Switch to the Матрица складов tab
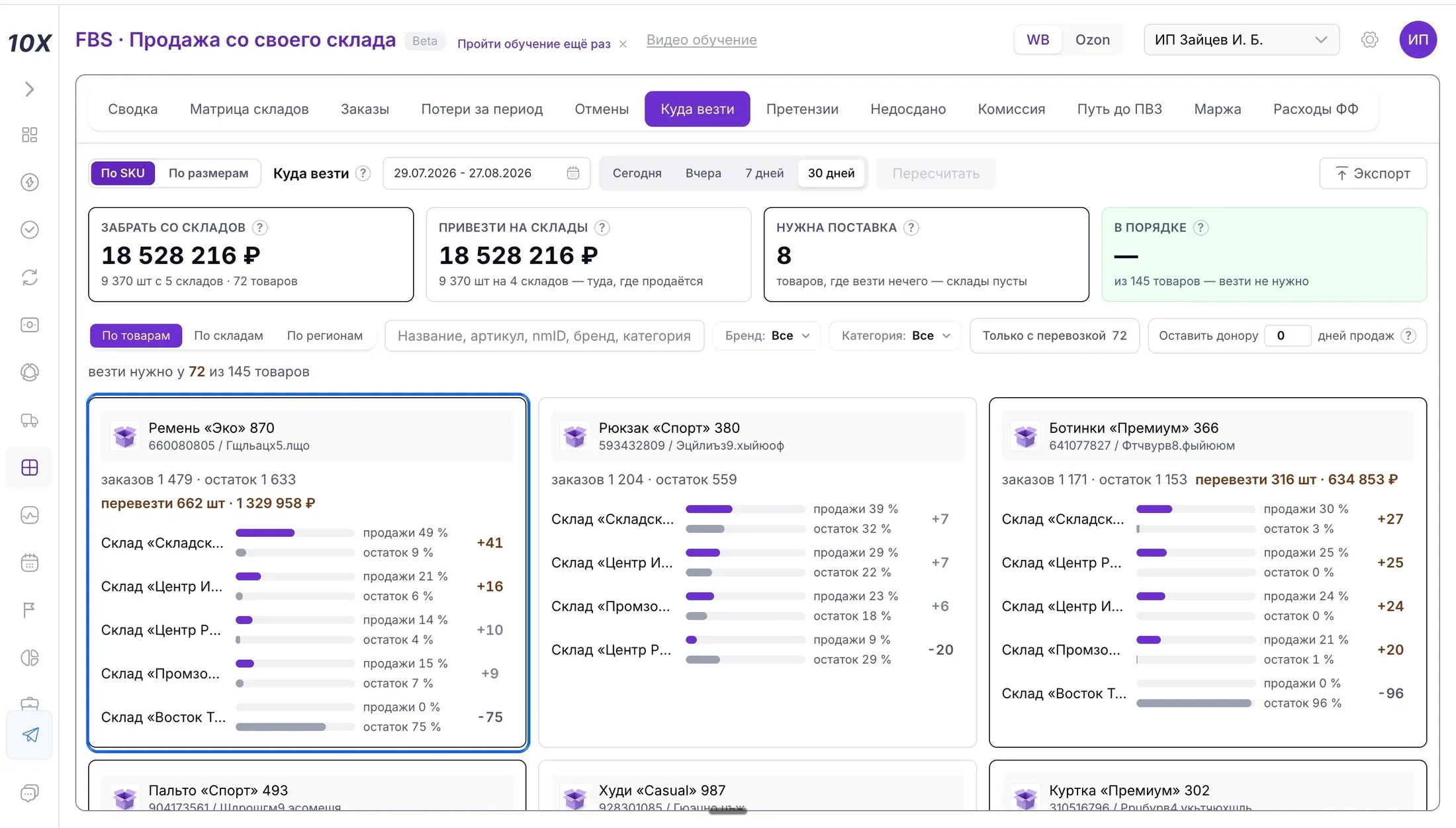The height and width of the screenshot is (828, 1456). pyautogui.click(x=249, y=109)
